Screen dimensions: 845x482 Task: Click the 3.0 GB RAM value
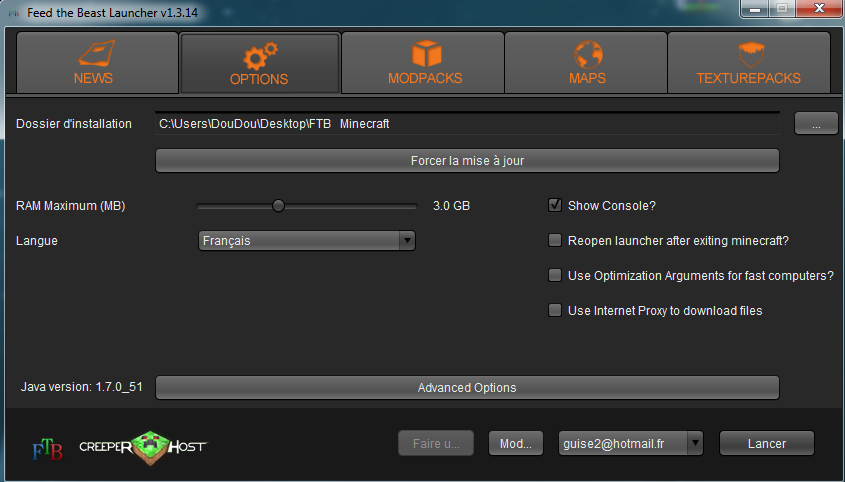(452, 205)
